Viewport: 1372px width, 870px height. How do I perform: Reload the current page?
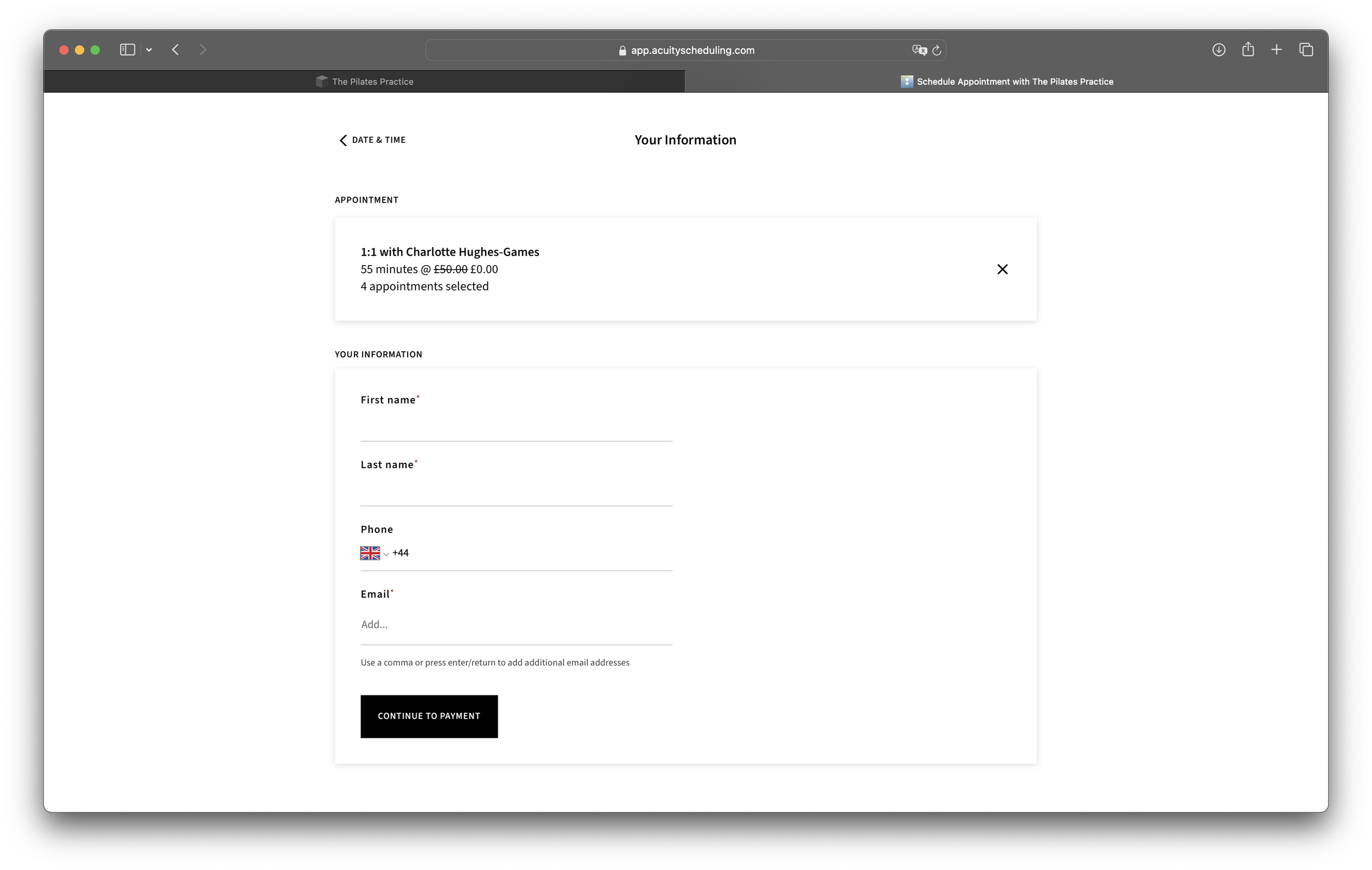coord(937,50)
